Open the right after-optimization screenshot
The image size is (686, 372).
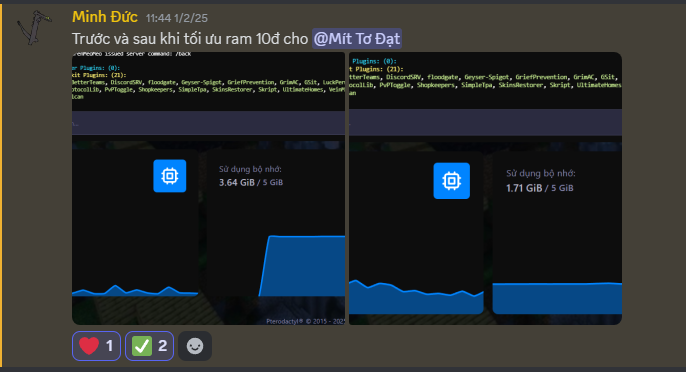click(485, 188)
